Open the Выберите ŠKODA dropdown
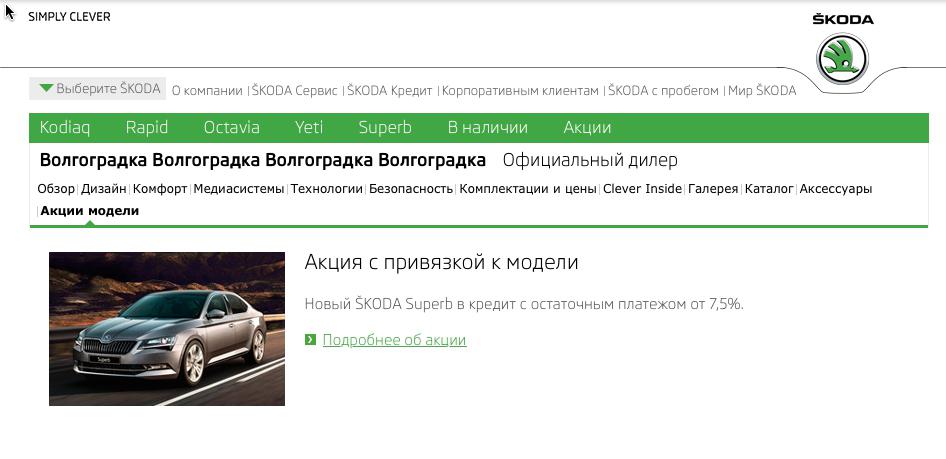Screen dimensions: 946x459 click(98, 89)
